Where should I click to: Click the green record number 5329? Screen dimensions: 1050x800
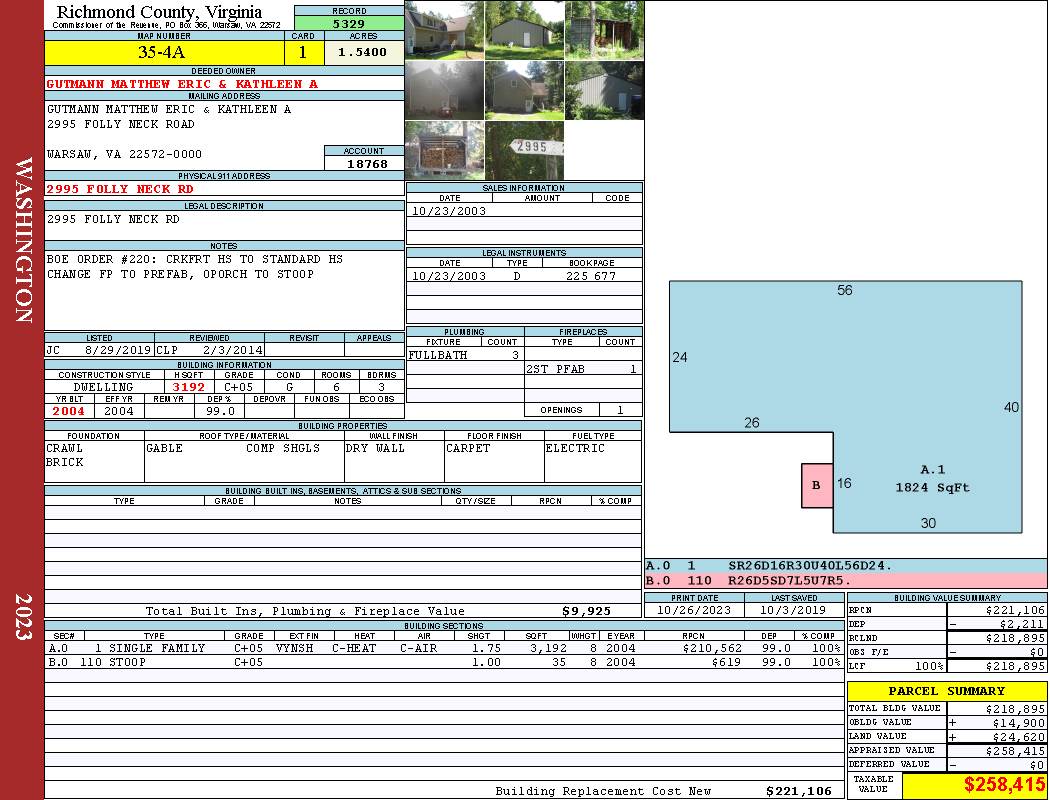(349, 23)
